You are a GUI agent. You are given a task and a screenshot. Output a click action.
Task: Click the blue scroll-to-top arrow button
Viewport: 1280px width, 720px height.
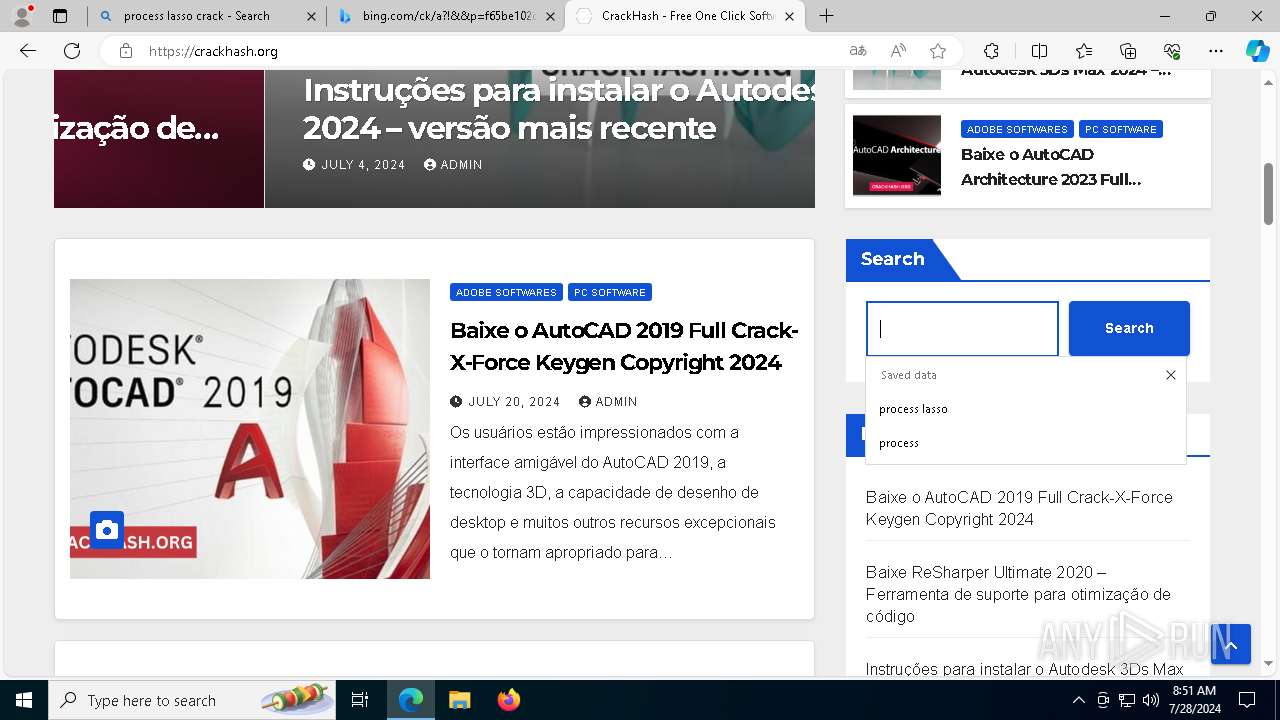[x=1231, y=645]
